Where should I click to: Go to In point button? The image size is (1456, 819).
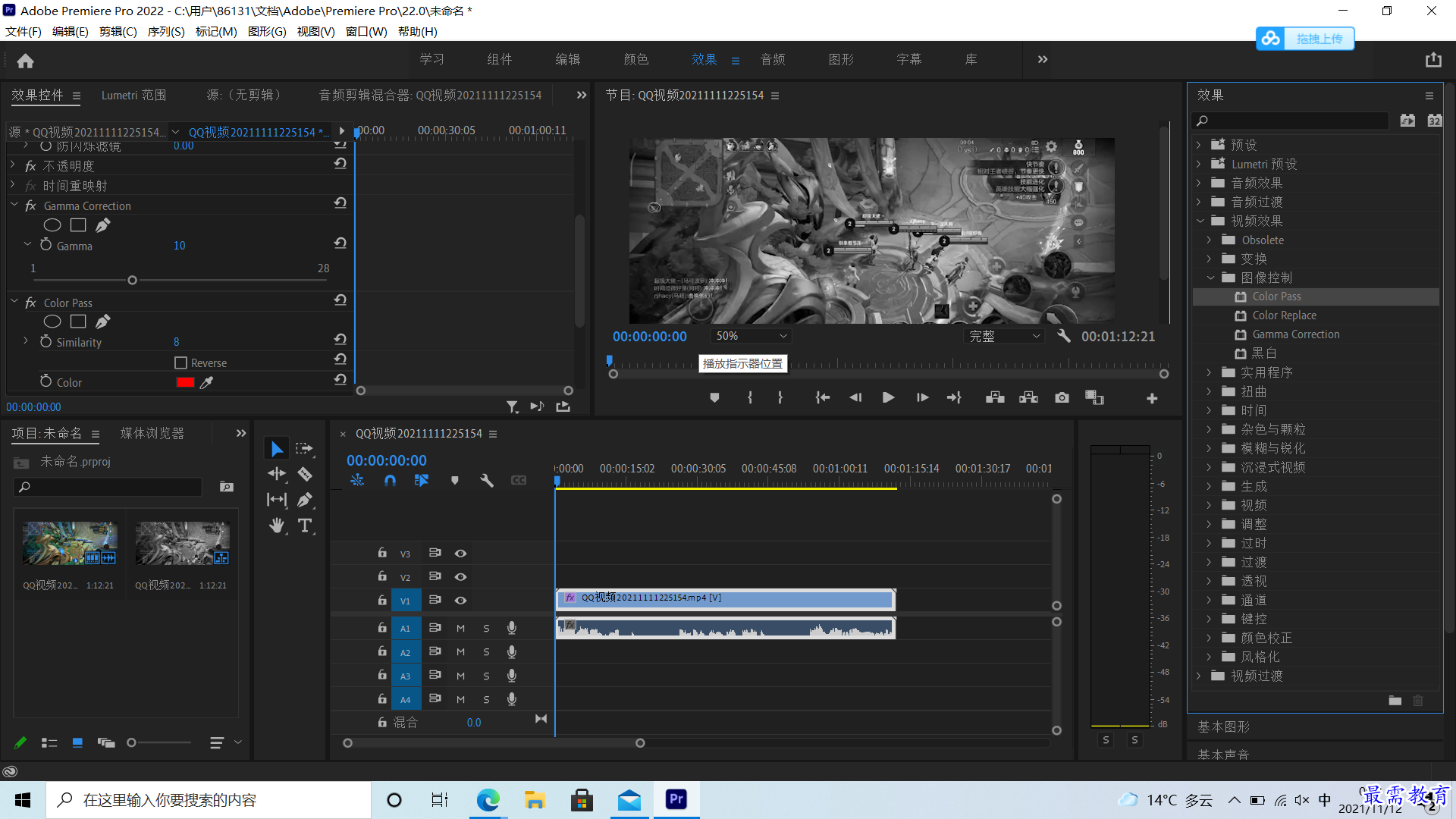point(822,397)
